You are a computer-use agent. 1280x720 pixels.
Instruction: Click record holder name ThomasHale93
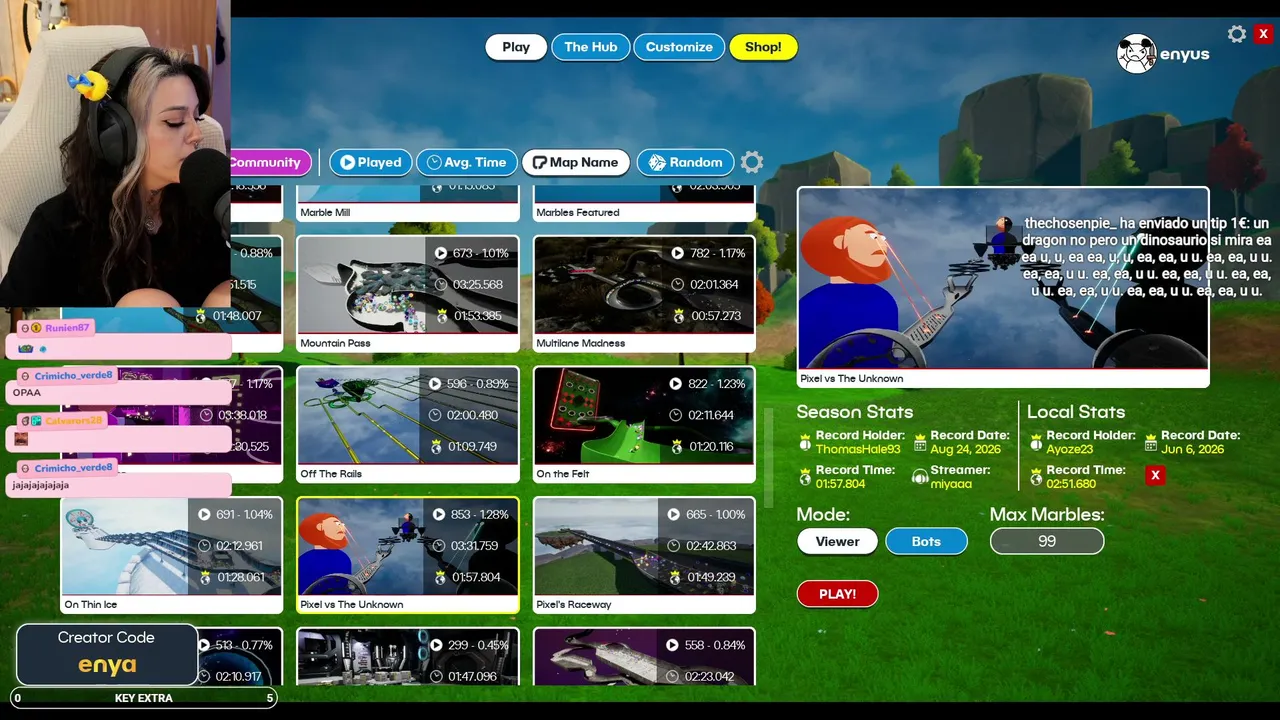click(858, 450)
